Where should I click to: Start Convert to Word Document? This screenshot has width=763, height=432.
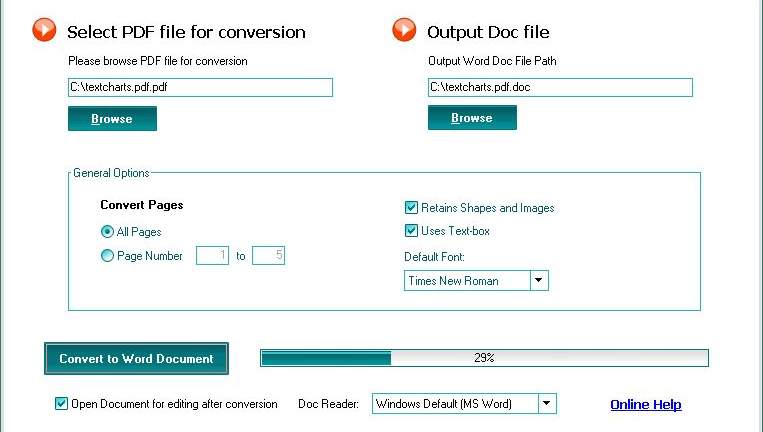pyautogui.click(x=137, y=359)
